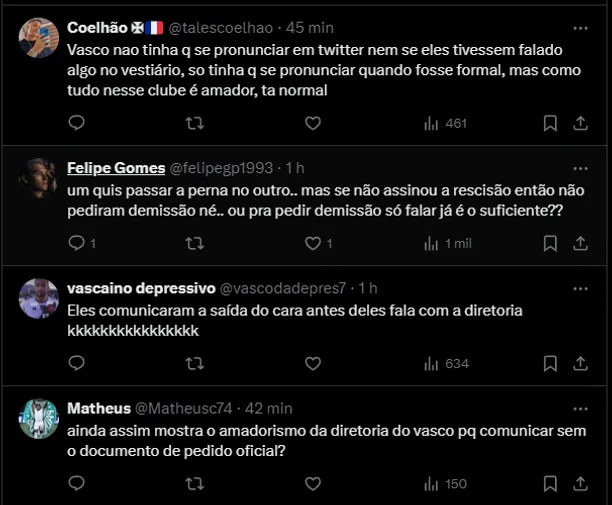Open more options on Matheus's tweet
The width and height of the screenshot is (612, 505).
(580, 408)
